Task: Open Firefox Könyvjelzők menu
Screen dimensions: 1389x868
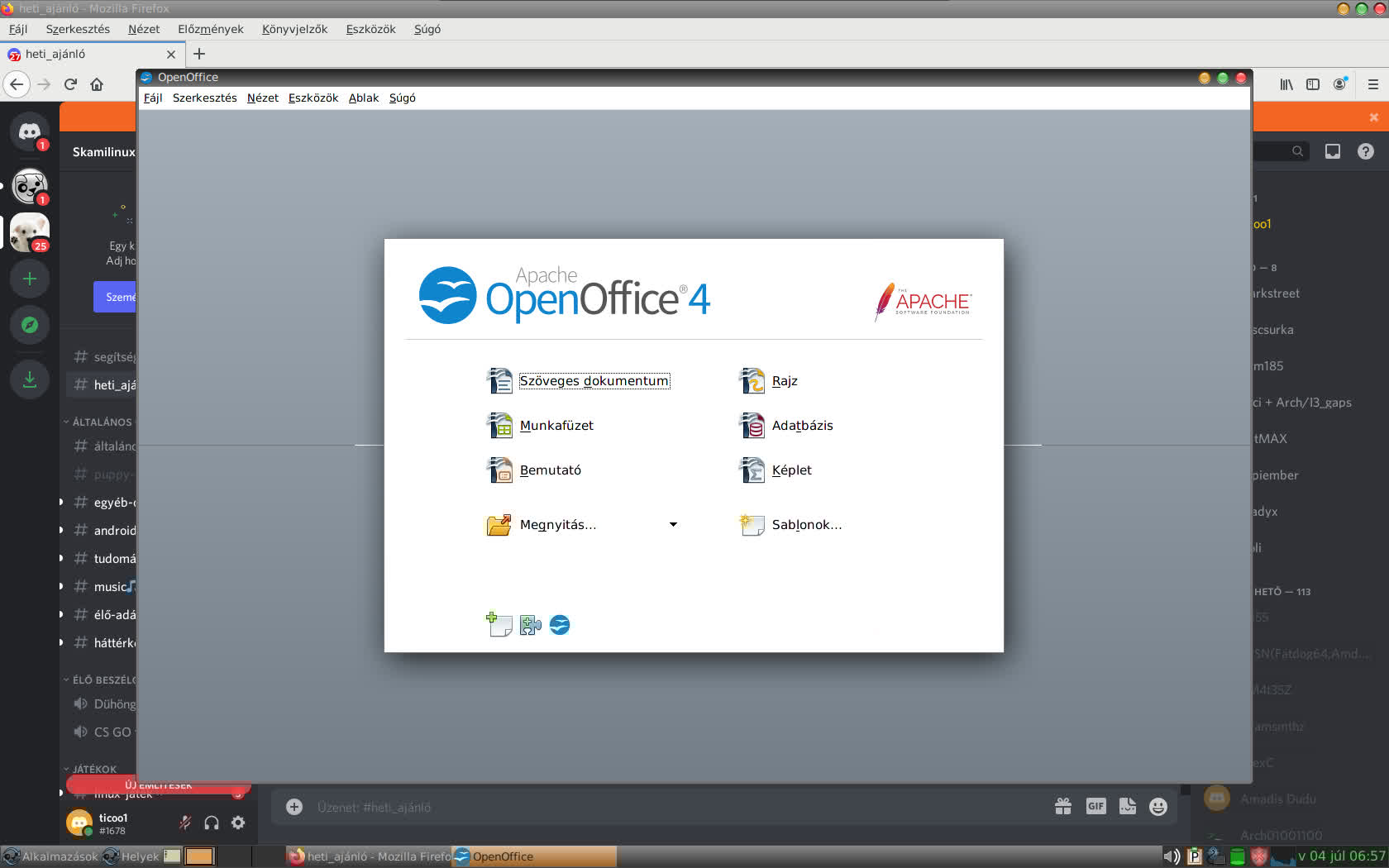Action: point(294,29)
